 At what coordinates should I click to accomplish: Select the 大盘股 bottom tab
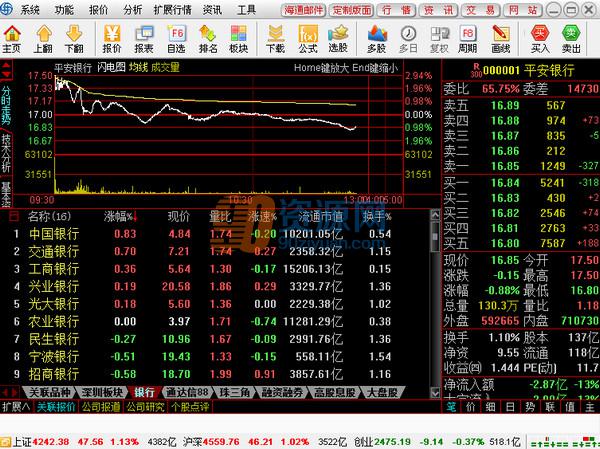coord(382,392)
